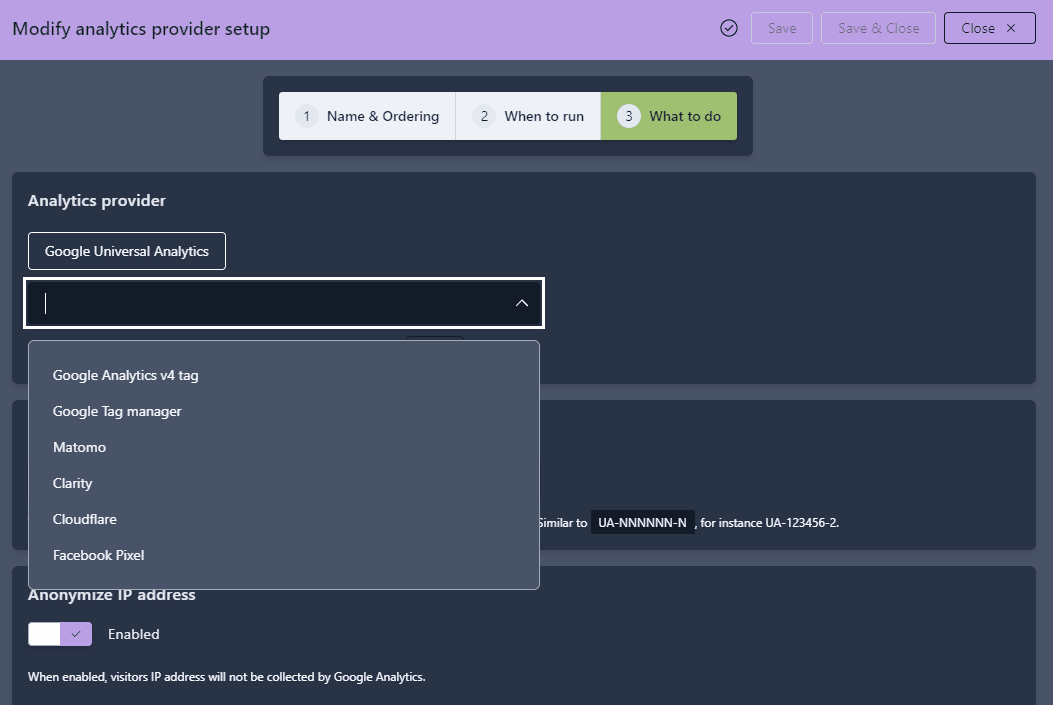
Task: Close the analytics provider setup dialog
Action: point(989,28)
